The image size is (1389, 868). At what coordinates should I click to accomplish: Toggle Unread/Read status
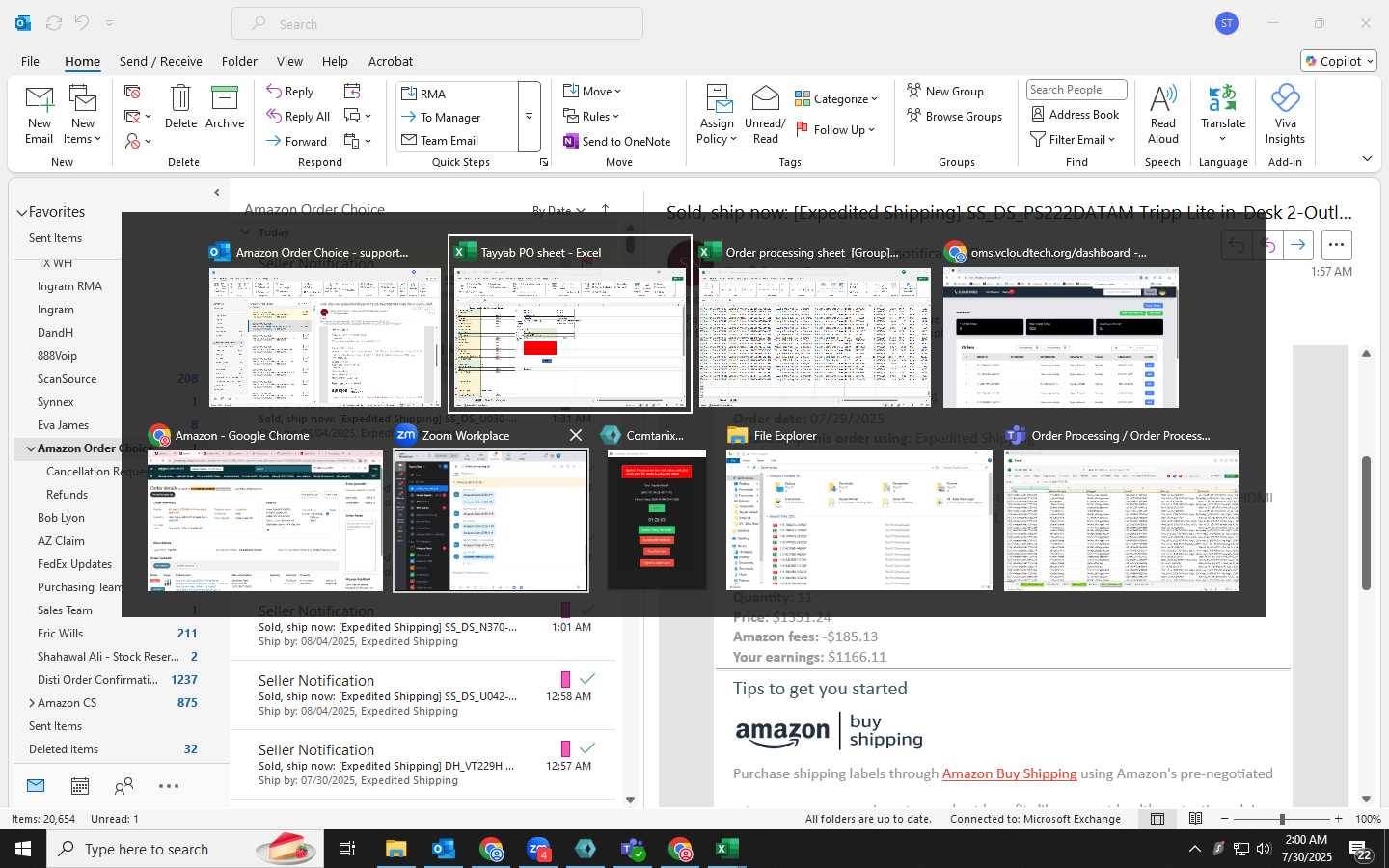point(765,114)
